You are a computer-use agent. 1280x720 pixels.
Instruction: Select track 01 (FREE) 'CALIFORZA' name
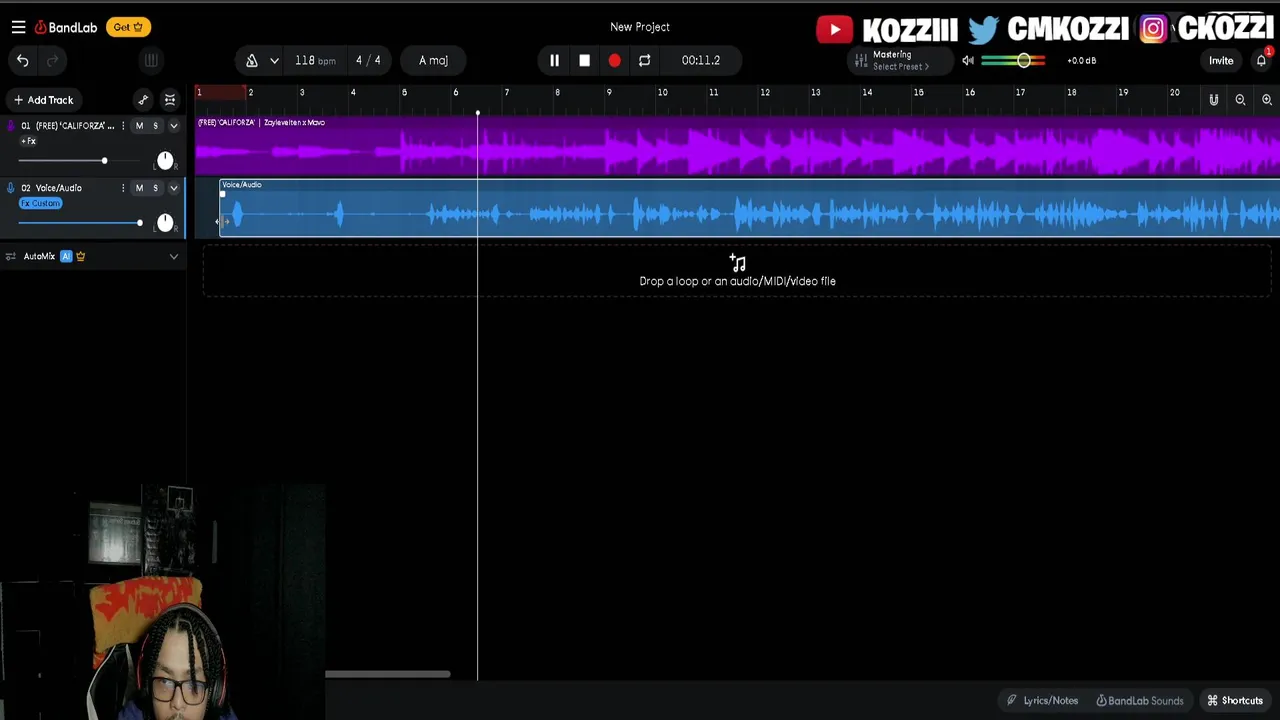pyautogui.click(x=68, y=126)
